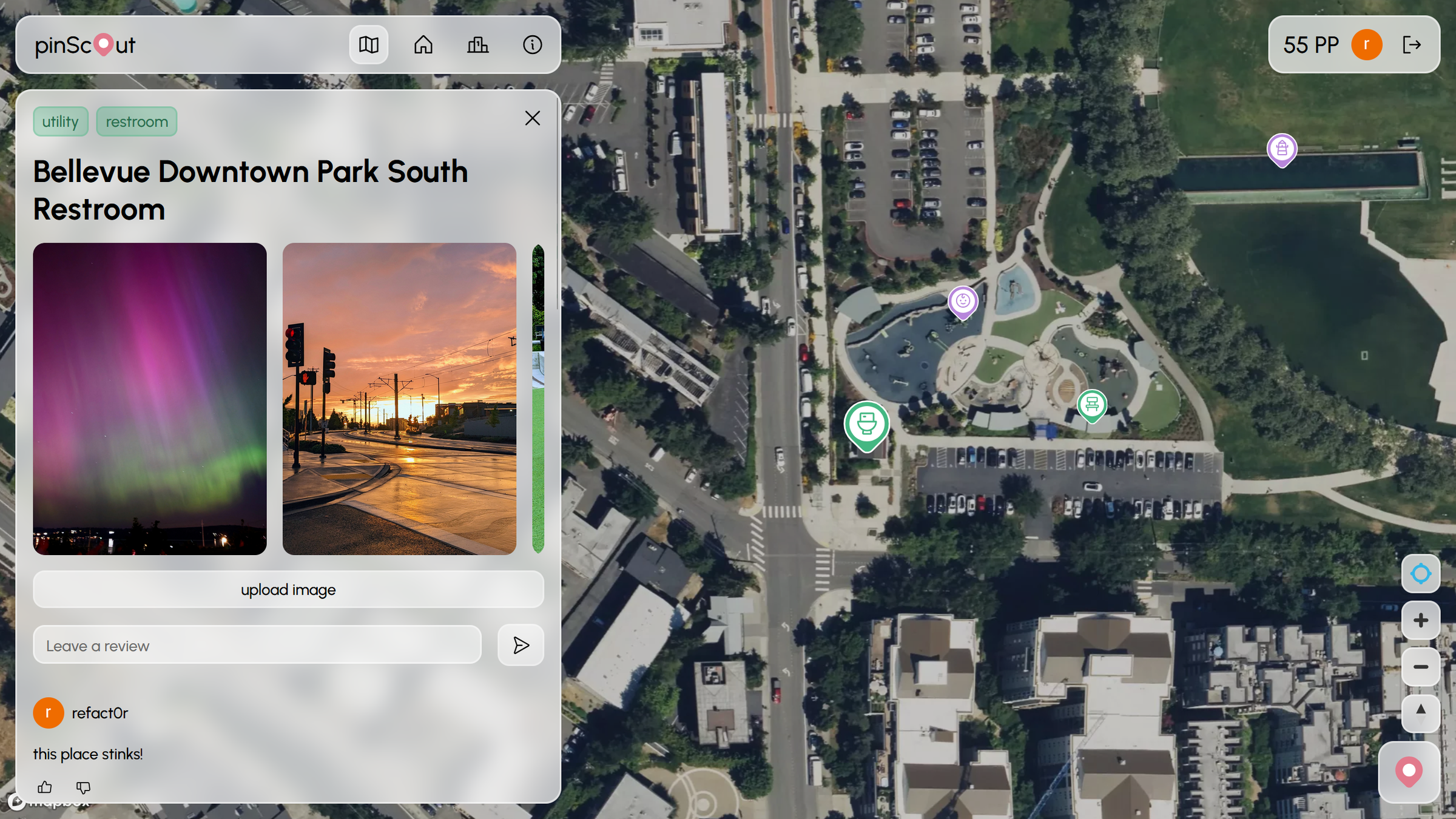1456x819 pixels.
Task: Open the purple marker by the reflecting pool
Action: tap(1281, 149)
